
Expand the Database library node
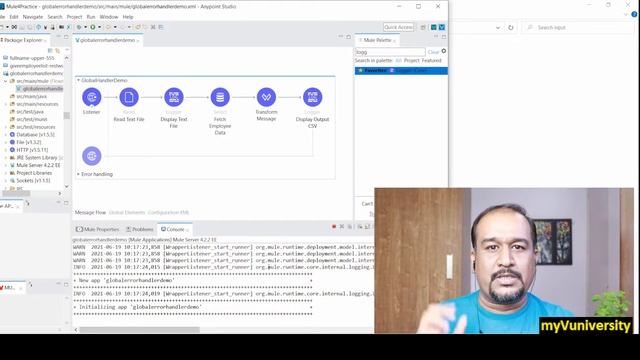pos(6,134)
